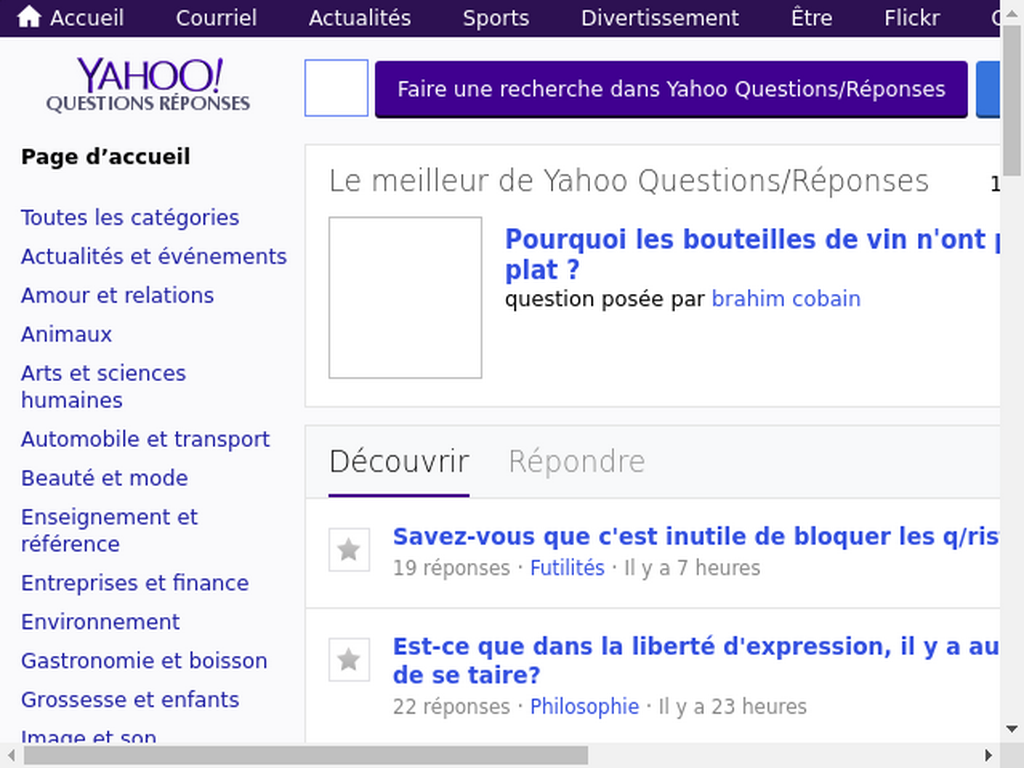Click the "Le meilleur de Yahoo Questions/Réponses" heading

click(x=629, y=181)
